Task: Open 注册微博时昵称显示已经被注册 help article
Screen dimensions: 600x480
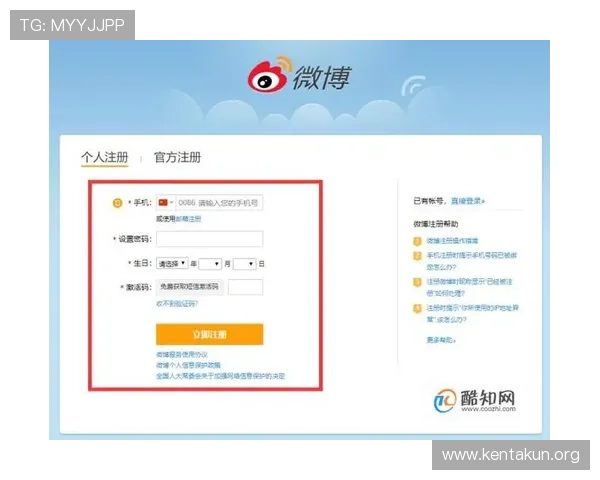Action: pyautogui.click(x=469, y=287)
